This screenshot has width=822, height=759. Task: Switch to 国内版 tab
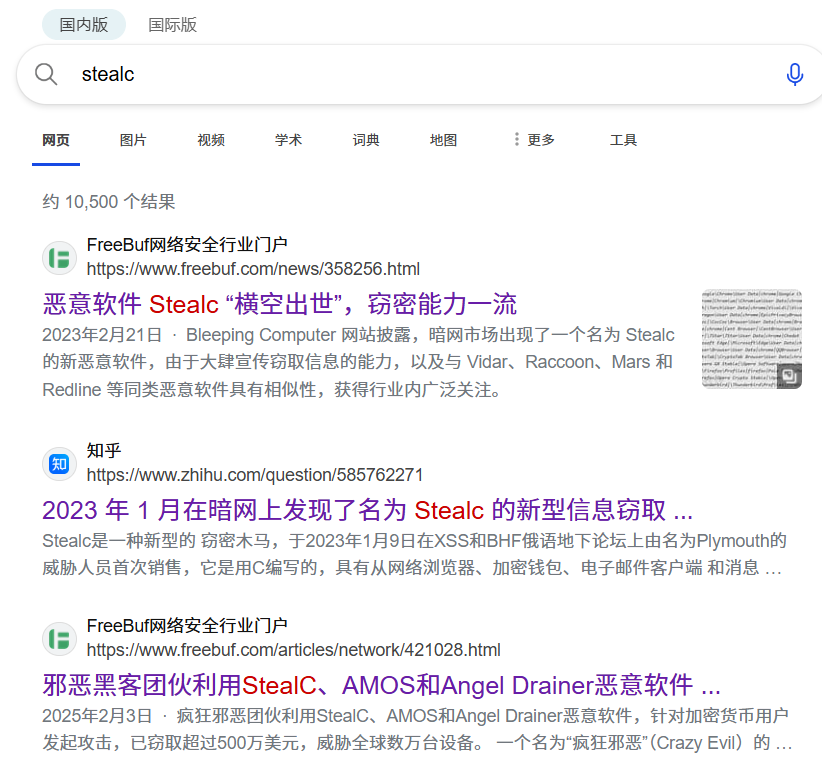click(x=84, y=25)
